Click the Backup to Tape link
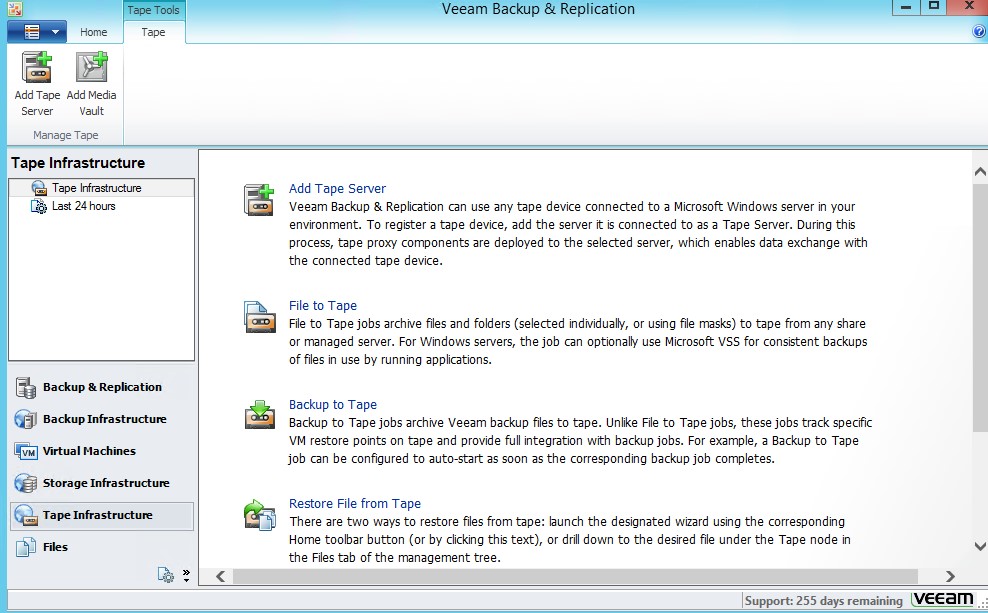 click(333, 404)
